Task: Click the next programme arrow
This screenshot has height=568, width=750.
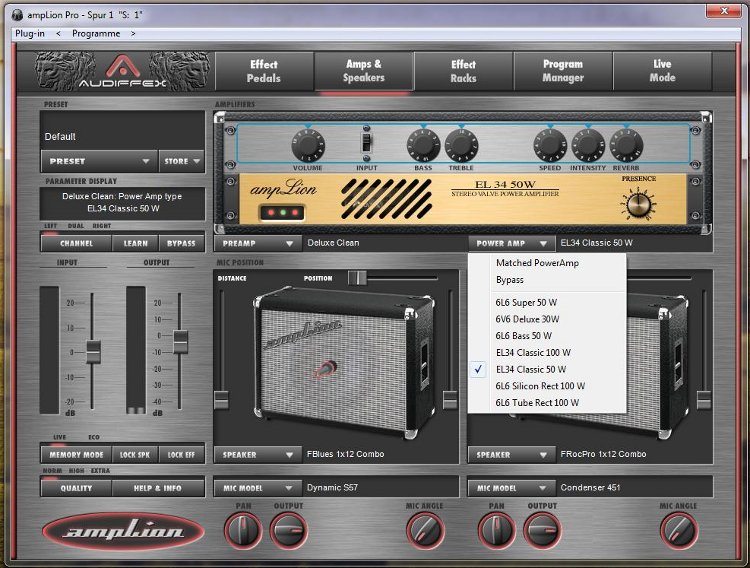Action: coord(133,33)
